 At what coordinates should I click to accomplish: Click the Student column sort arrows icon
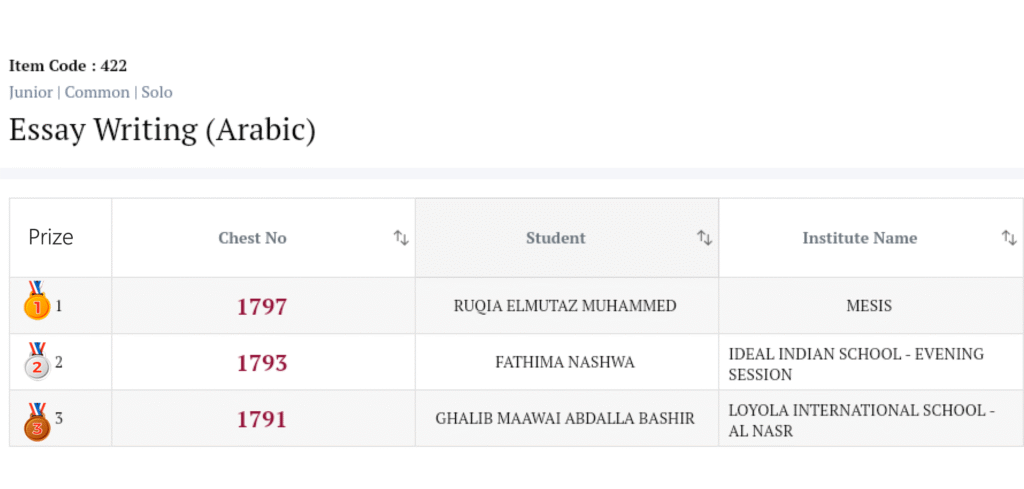coord(705,238)
